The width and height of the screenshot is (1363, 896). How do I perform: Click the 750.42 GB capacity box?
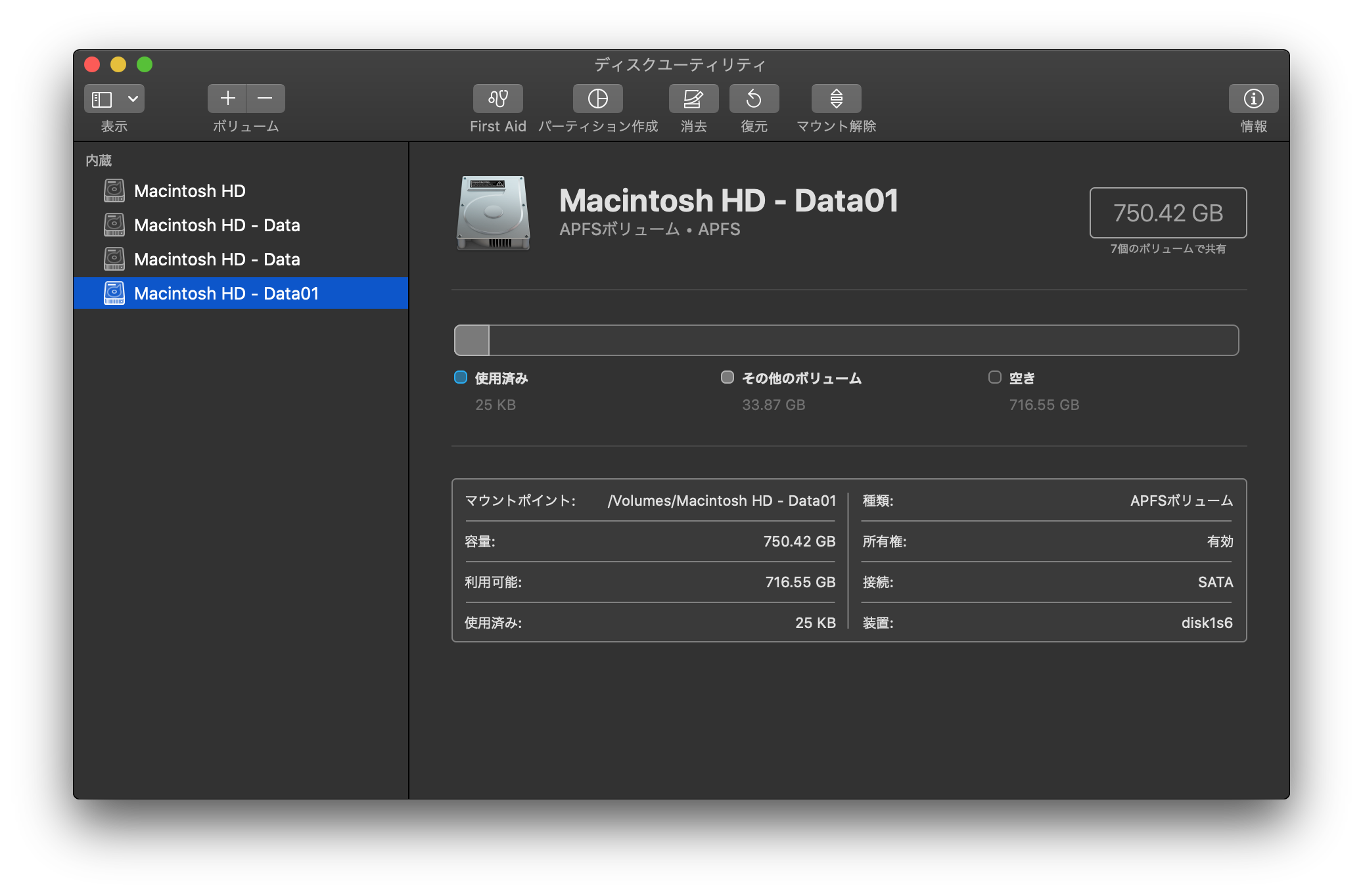tap(1168, 213)
